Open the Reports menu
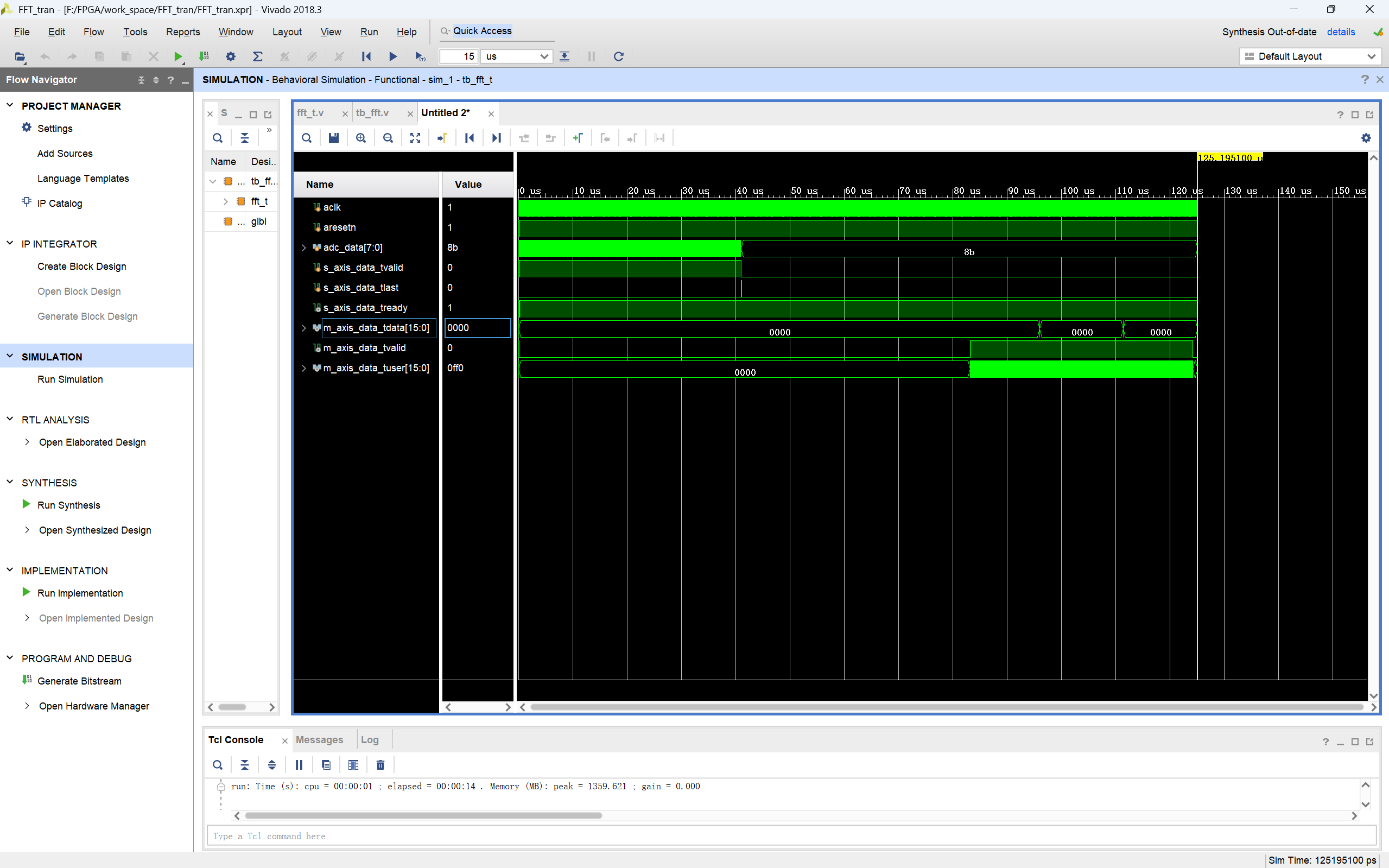Viewport: 1389px width, 868px height. (x=182, y=31)
